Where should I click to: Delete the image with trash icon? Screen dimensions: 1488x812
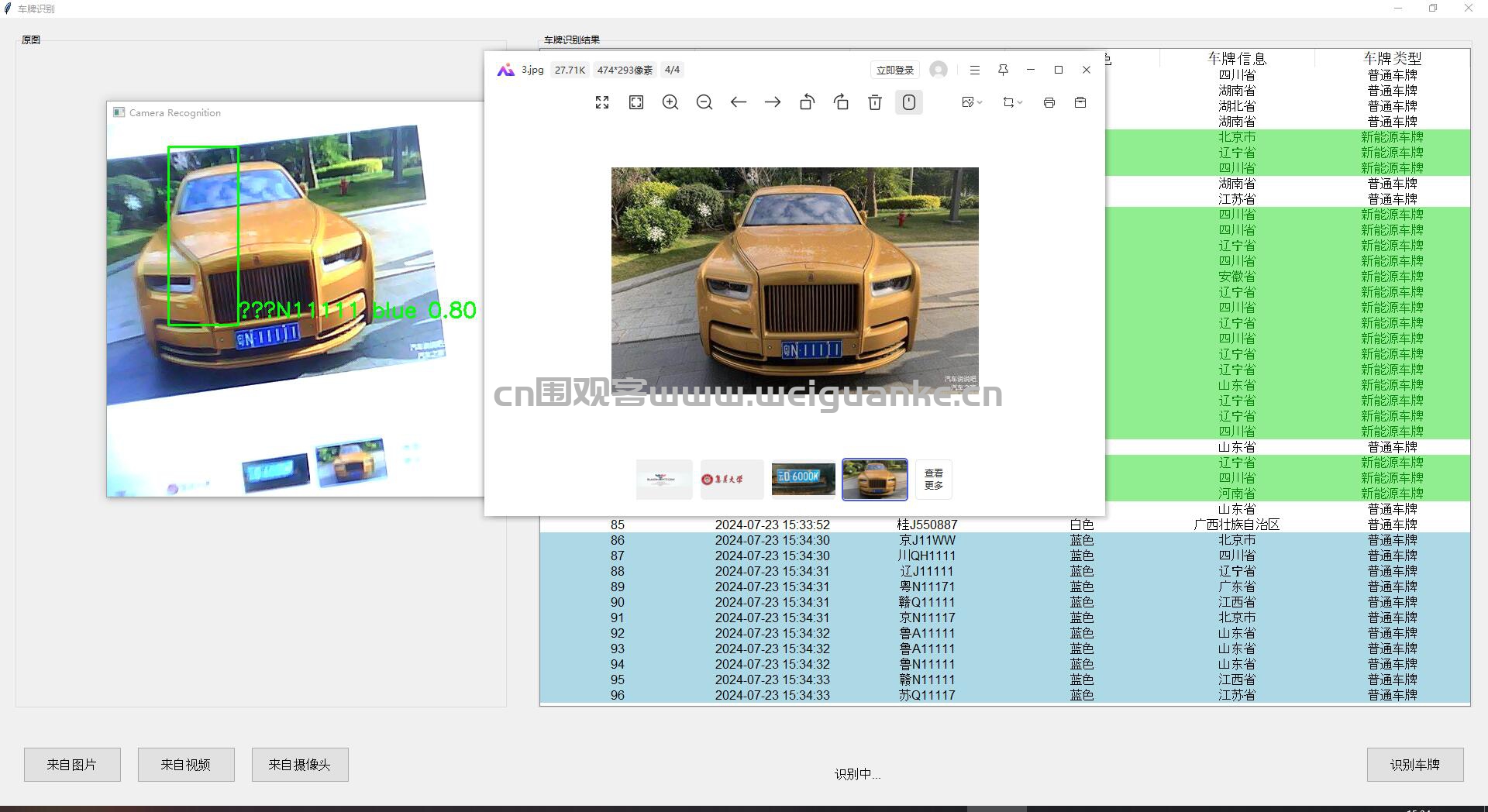point(875,102)
